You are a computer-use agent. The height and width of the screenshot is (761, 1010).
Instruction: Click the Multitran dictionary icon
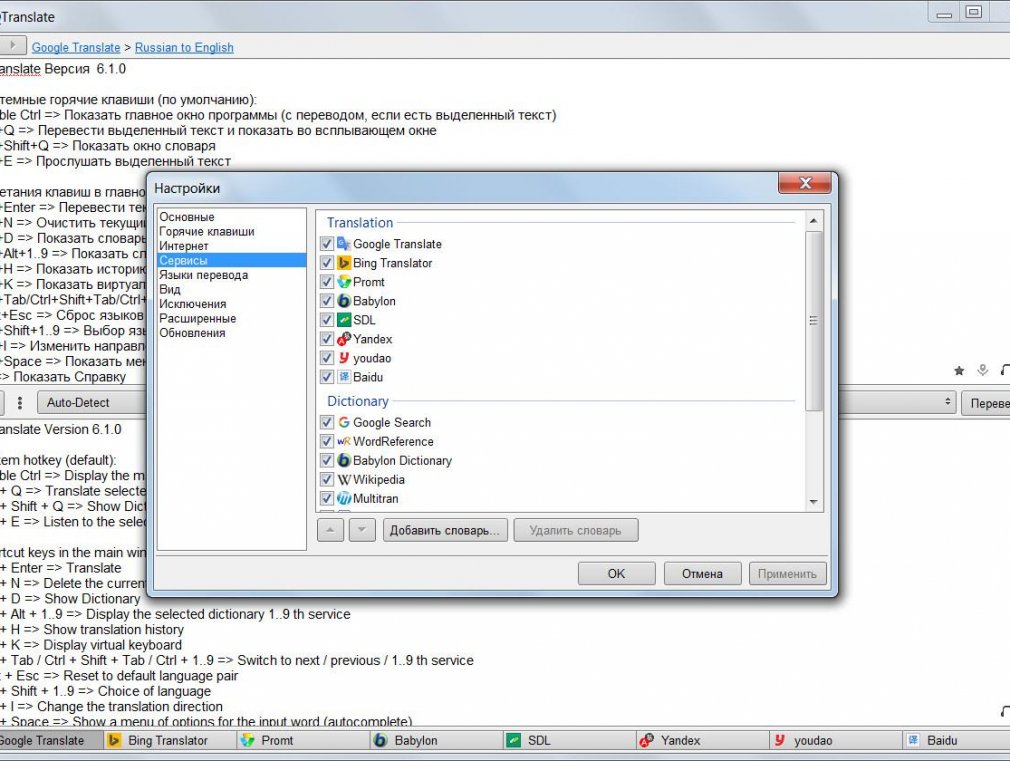(344, 498)
